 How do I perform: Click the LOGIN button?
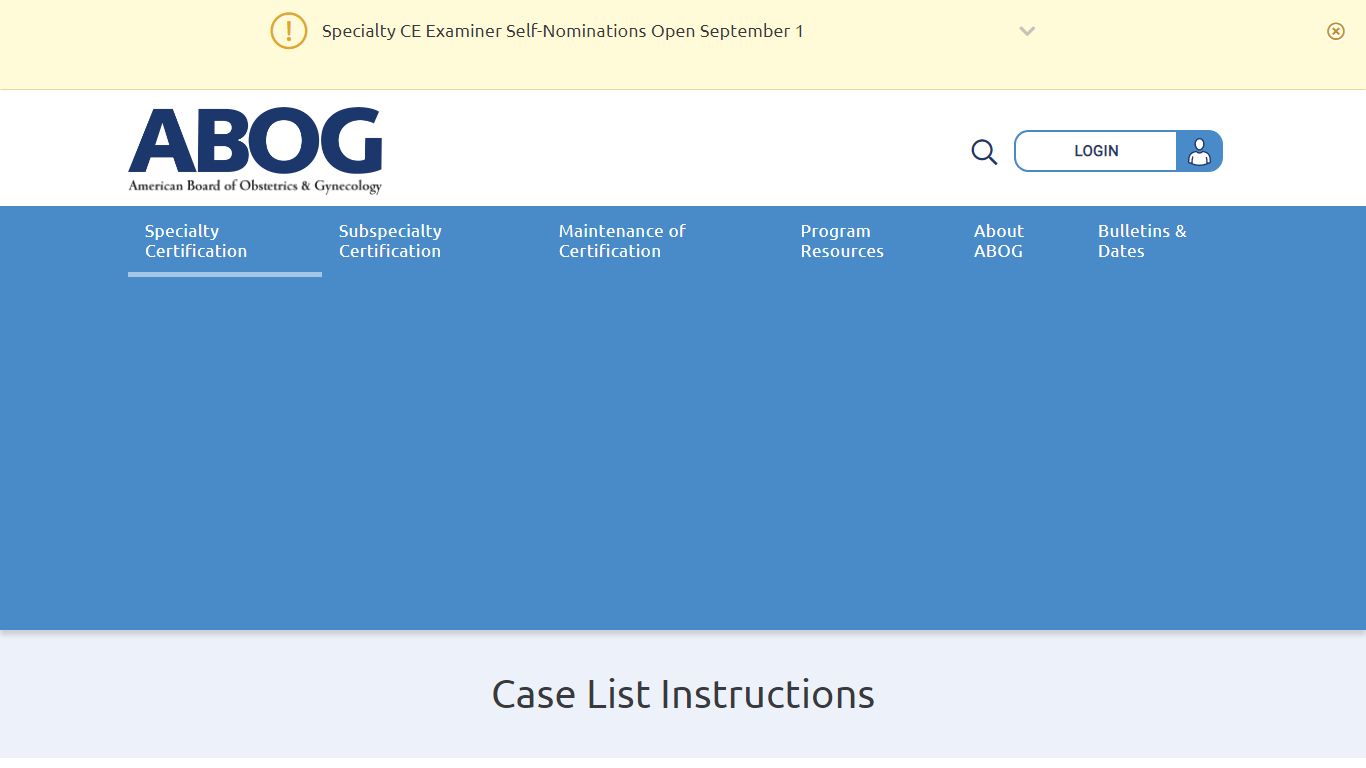1096,151
